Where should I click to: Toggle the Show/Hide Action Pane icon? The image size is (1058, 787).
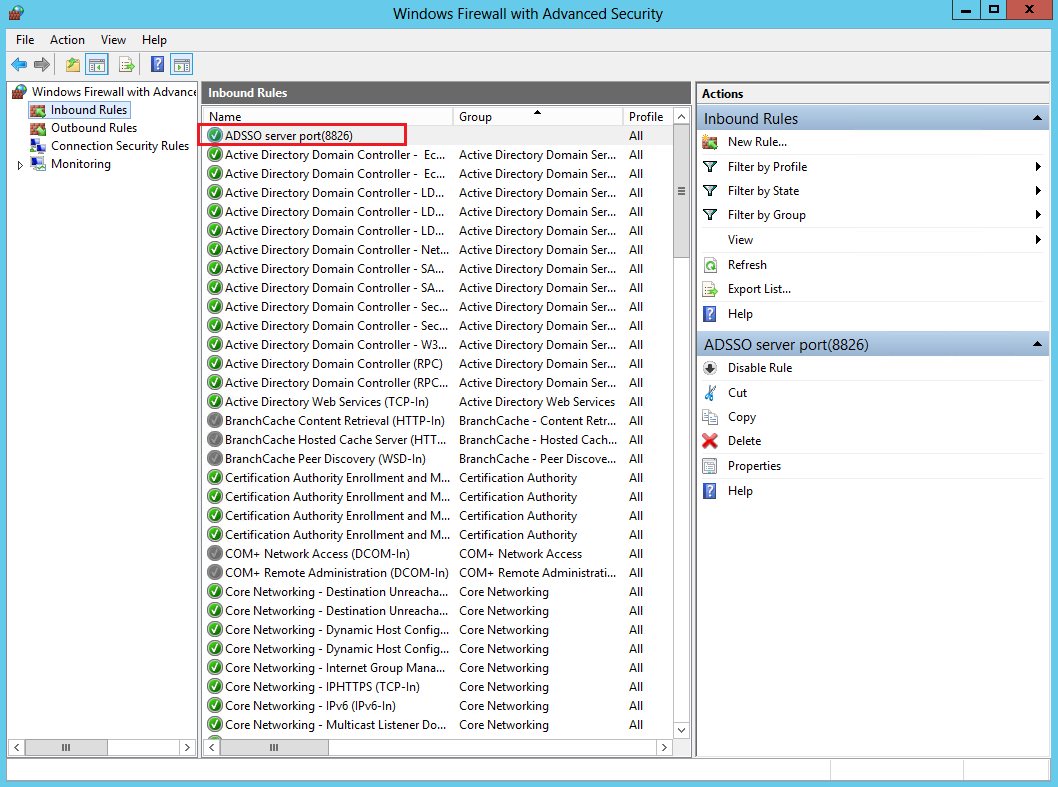(182, 65)
